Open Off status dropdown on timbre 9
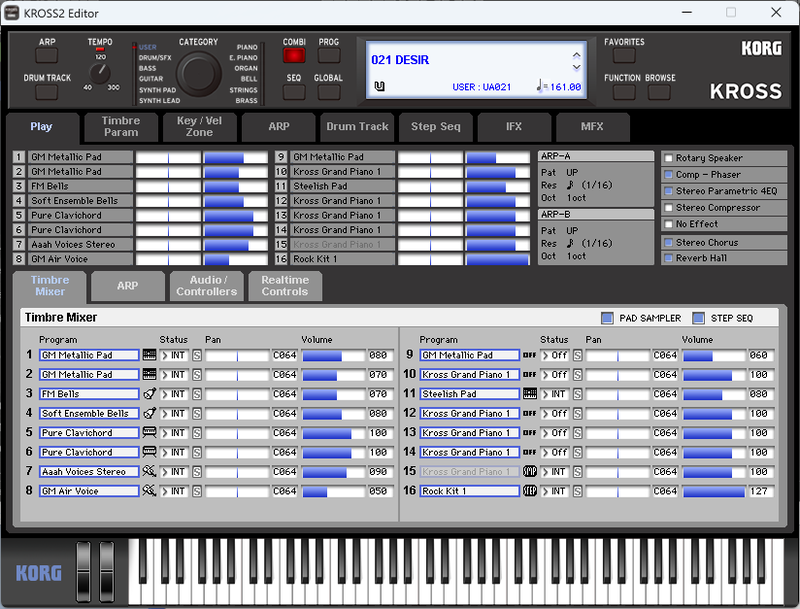This screenshot has width=800, height=609. (555, 356)
